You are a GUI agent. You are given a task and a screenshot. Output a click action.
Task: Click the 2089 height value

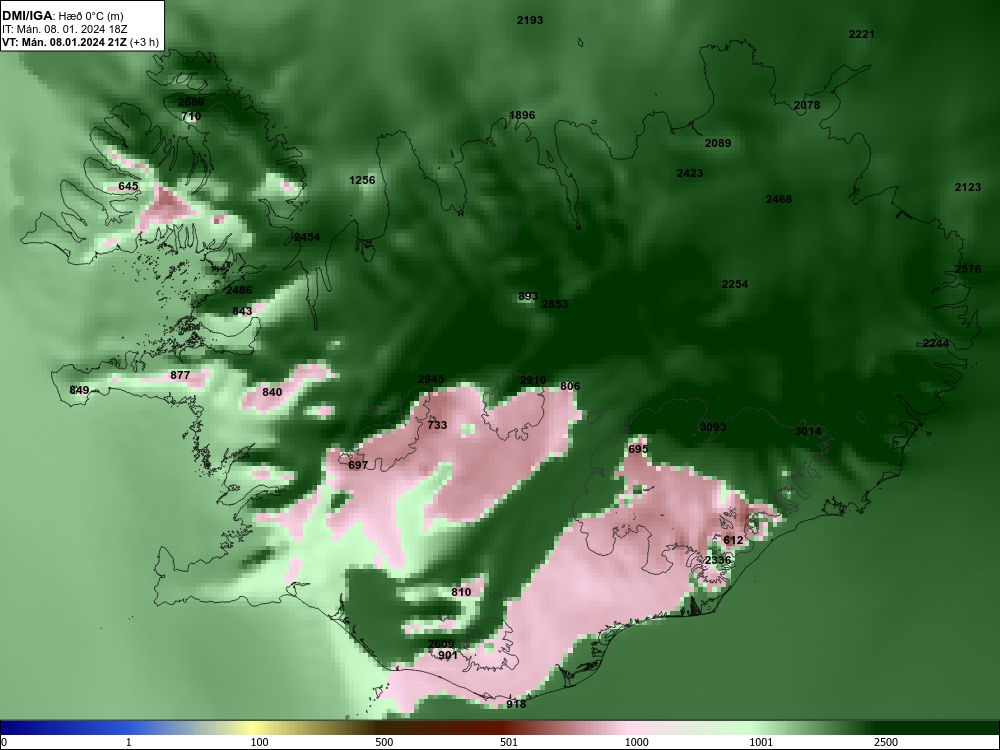point(717,143)
